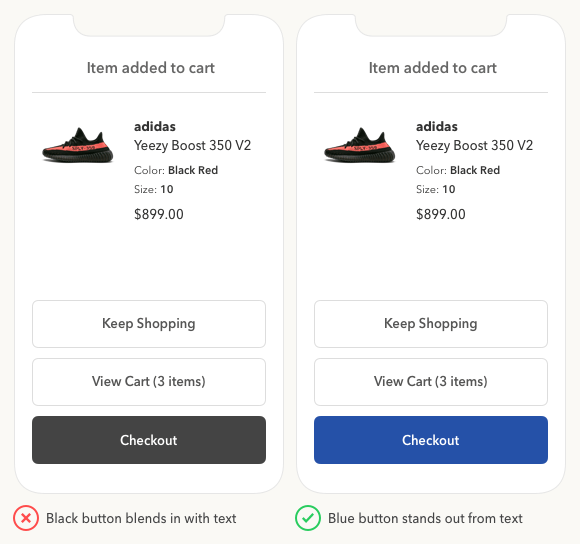
Task: Select Yeezy Boost 350 V2 title in right phone
Action: pos(474,145)
